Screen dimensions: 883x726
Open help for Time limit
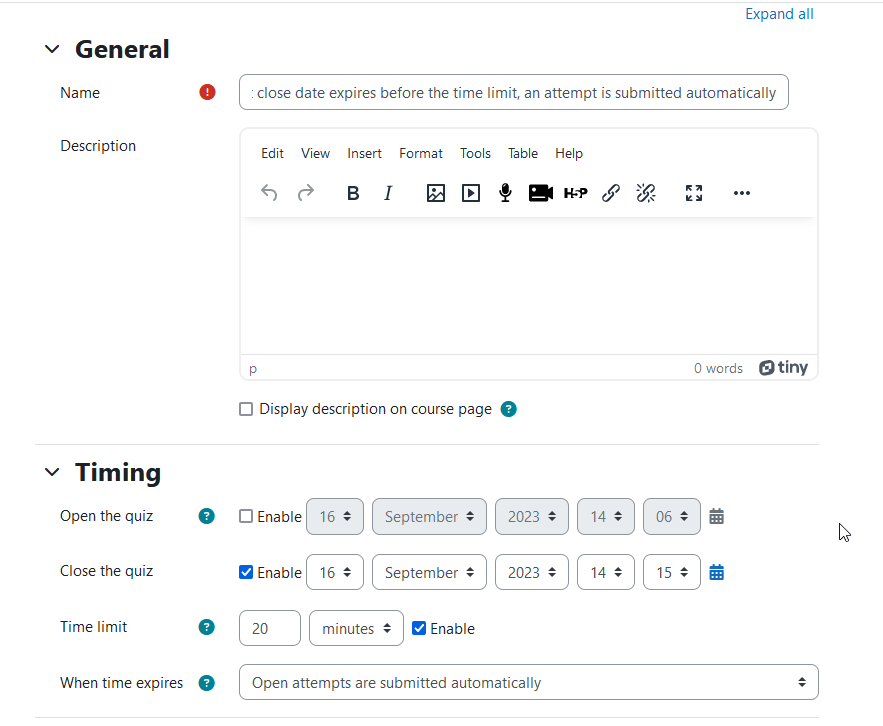[207, 627]
